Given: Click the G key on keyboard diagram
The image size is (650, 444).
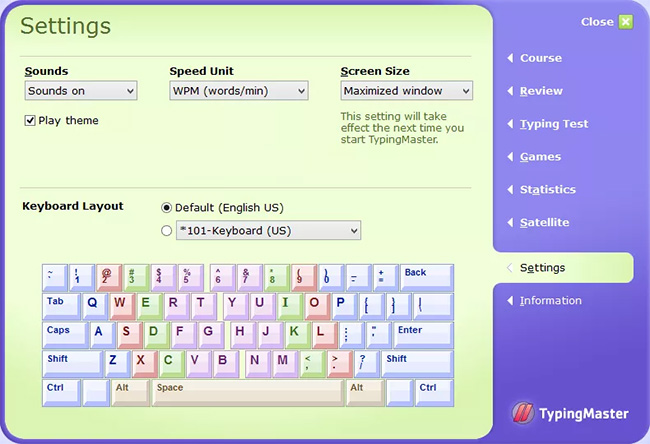Looking at the screenshot, I should tap(212, 335).
